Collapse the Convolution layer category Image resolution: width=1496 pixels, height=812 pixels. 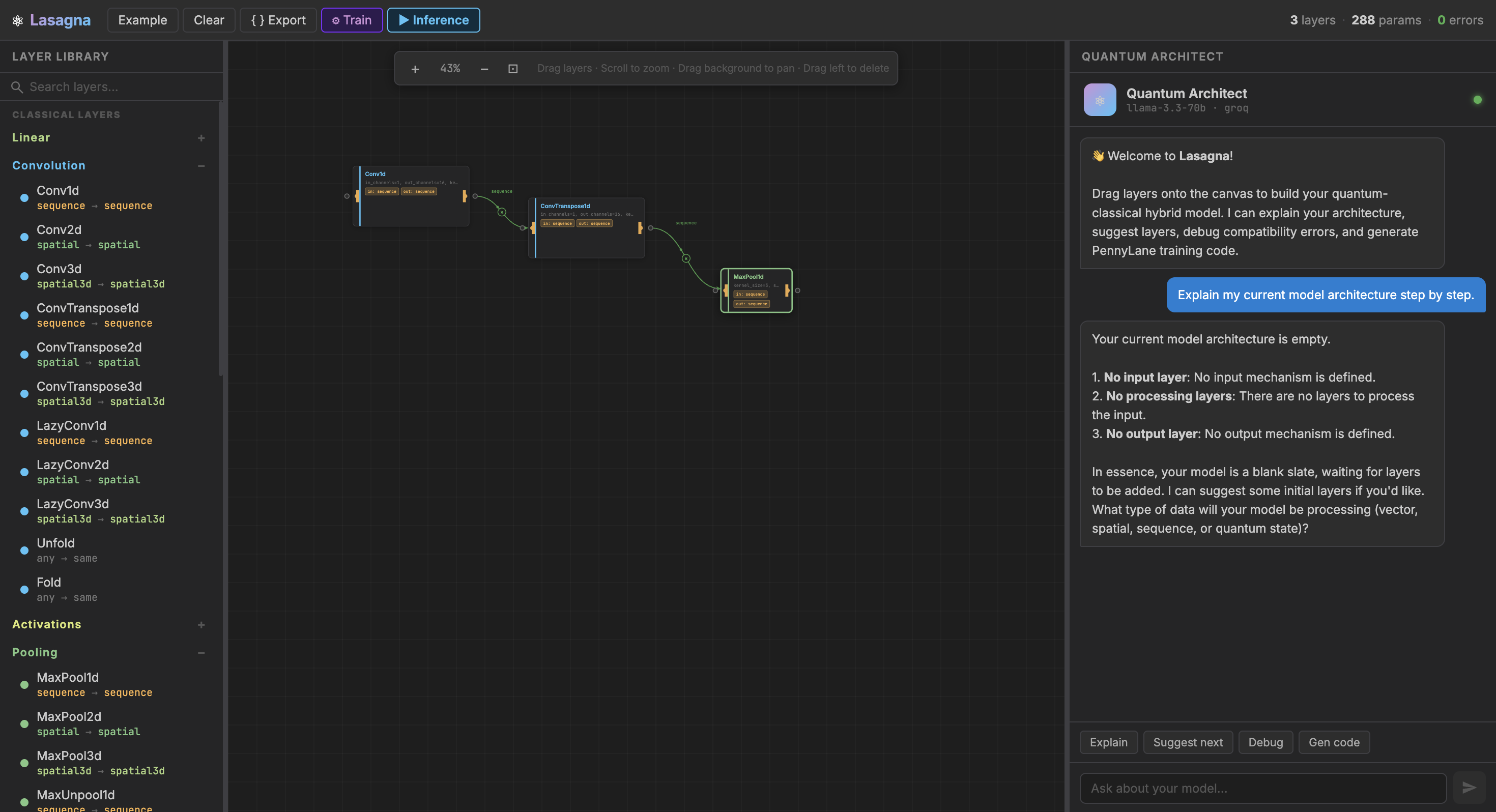(x=201, y=166)
